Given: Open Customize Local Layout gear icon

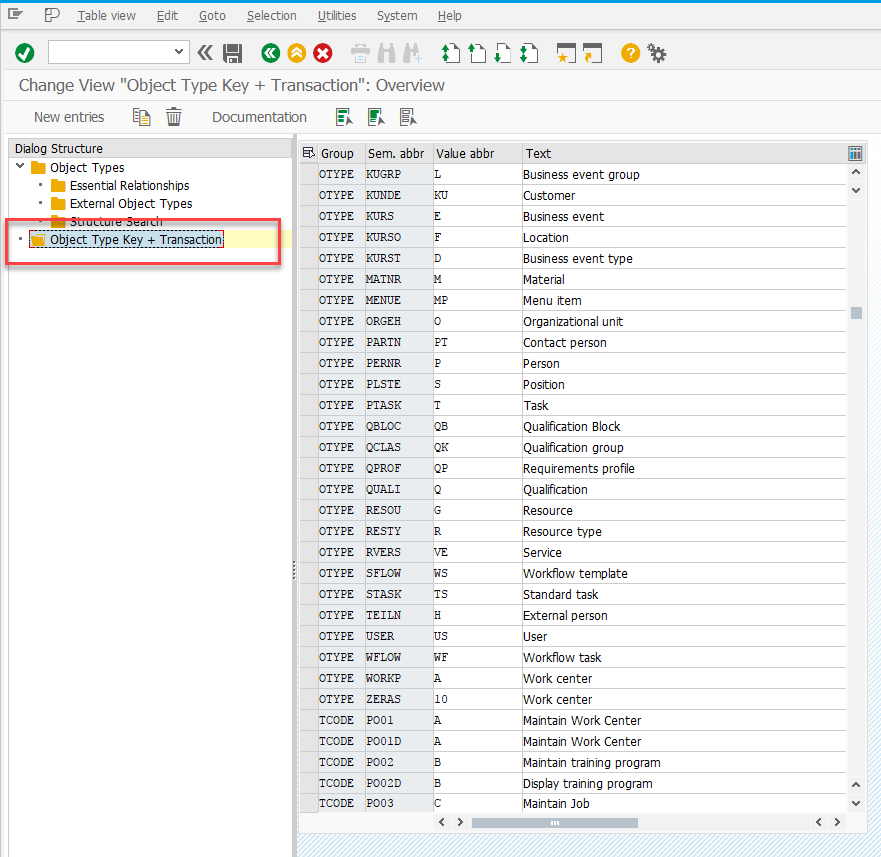Looking at the screenshot, I should pyautogui.click(x=657, y=53).
